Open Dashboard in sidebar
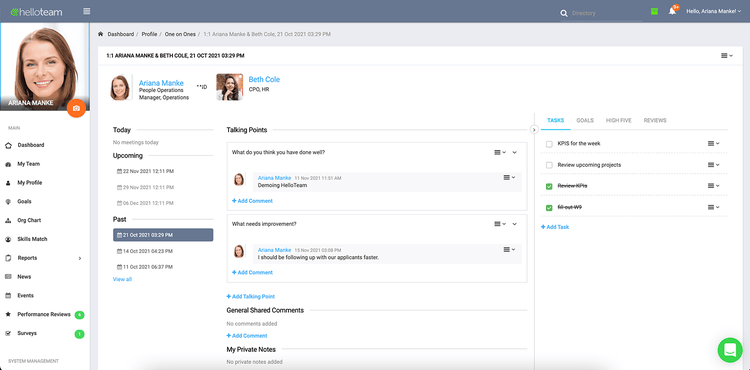Viewport: 750px width, 370px height. tap(31, 145)
